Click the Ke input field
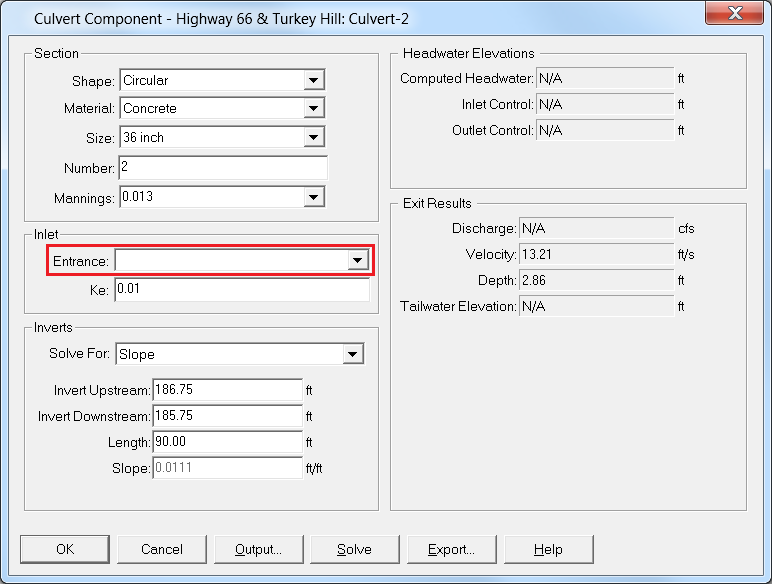 (x=242, y=289)
